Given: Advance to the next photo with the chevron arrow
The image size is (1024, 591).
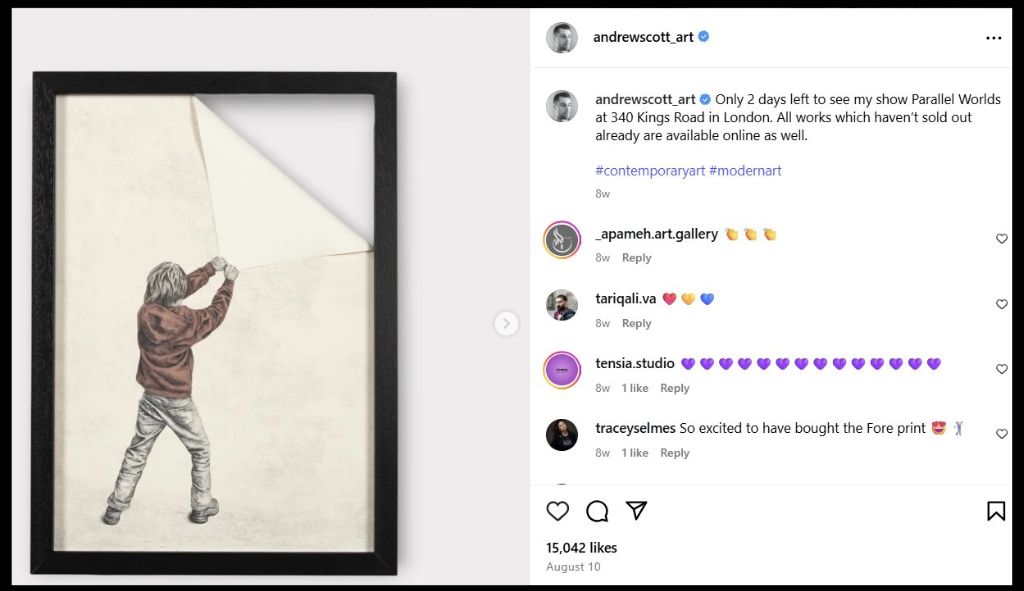Looking at the screenshot, I should click(507, 324).
